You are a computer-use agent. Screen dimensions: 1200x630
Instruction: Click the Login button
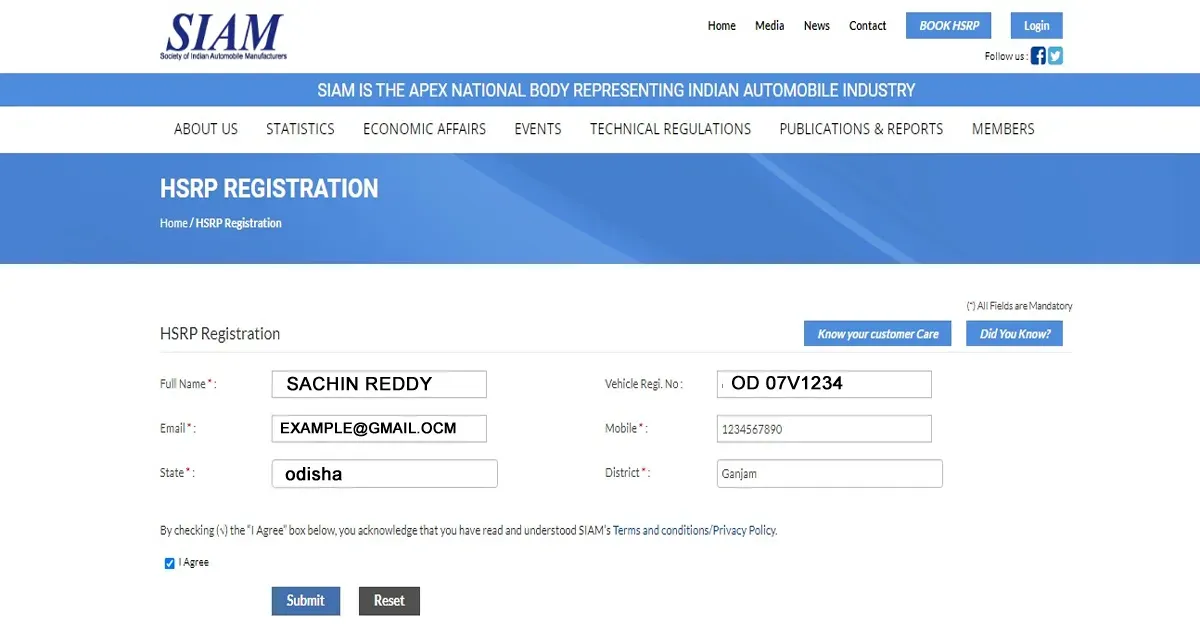pos(1037,26)
